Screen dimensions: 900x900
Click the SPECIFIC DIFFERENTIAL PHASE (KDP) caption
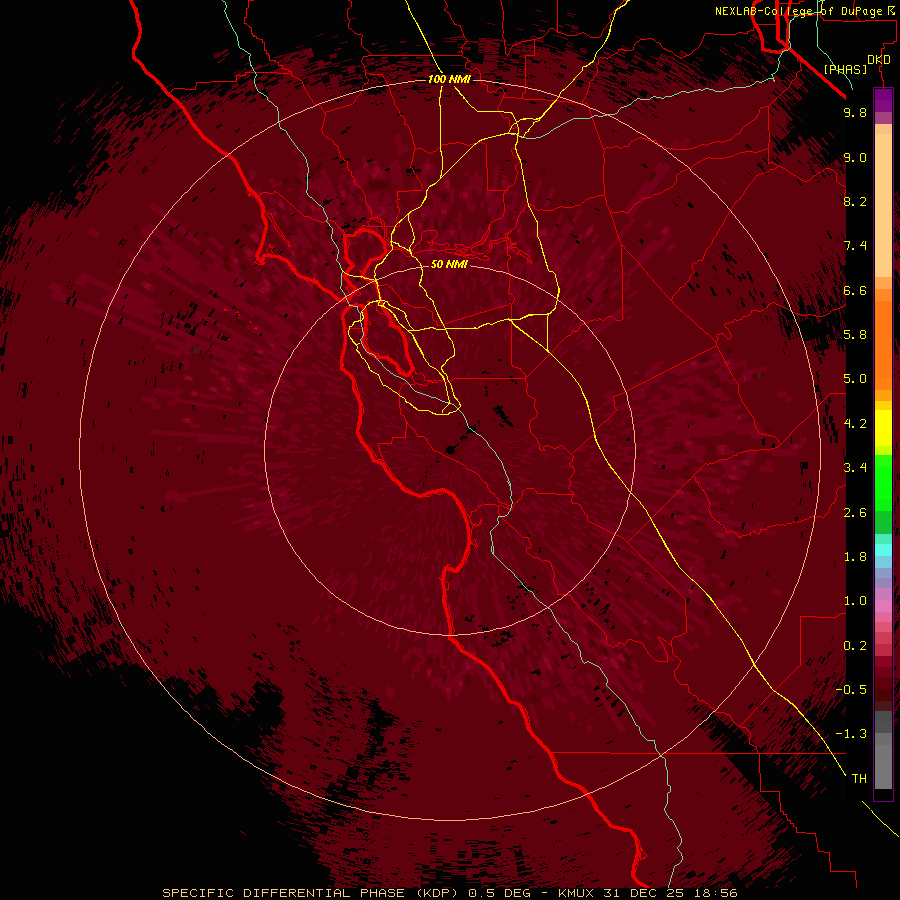click(312, 893)
